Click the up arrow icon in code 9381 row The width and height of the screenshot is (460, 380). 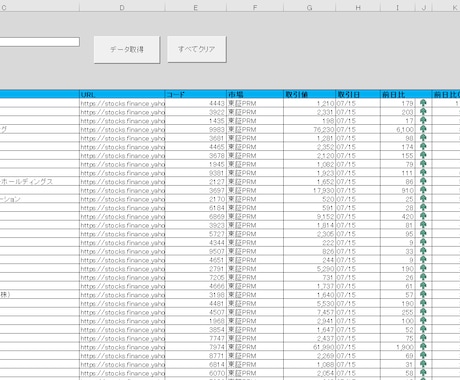[423, 172]
